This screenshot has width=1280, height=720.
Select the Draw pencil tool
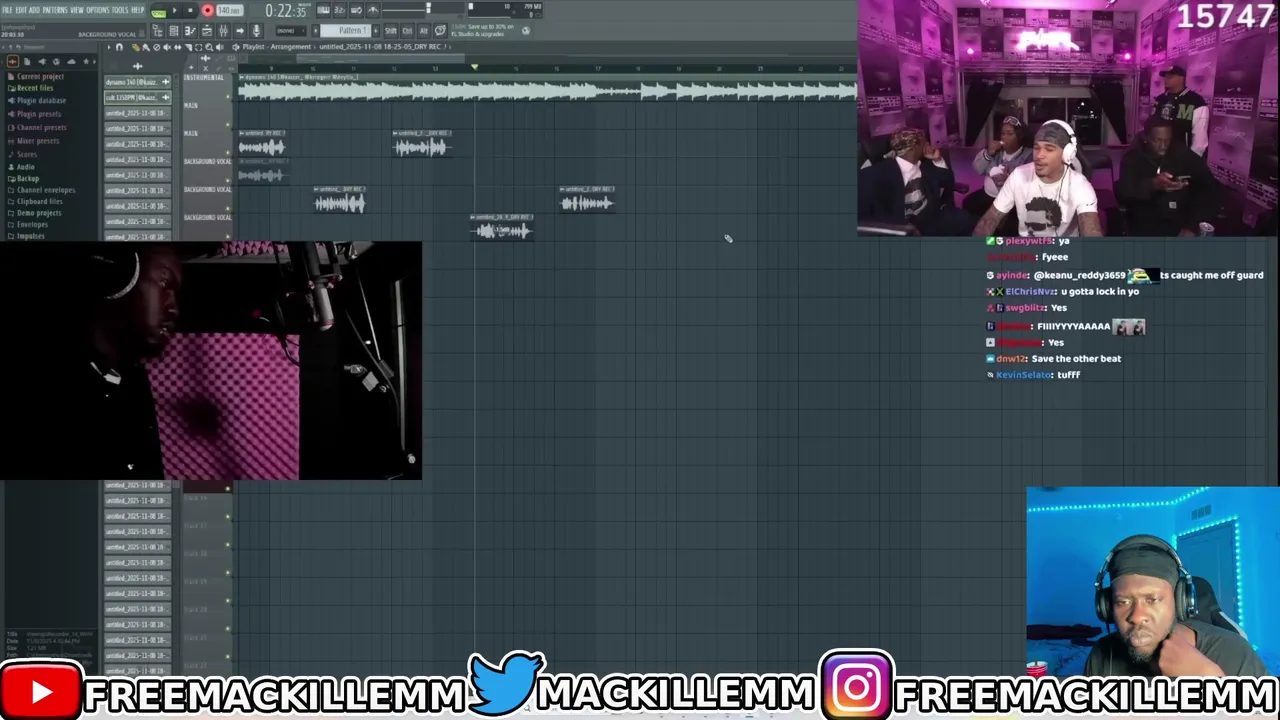tap(135, 47)
